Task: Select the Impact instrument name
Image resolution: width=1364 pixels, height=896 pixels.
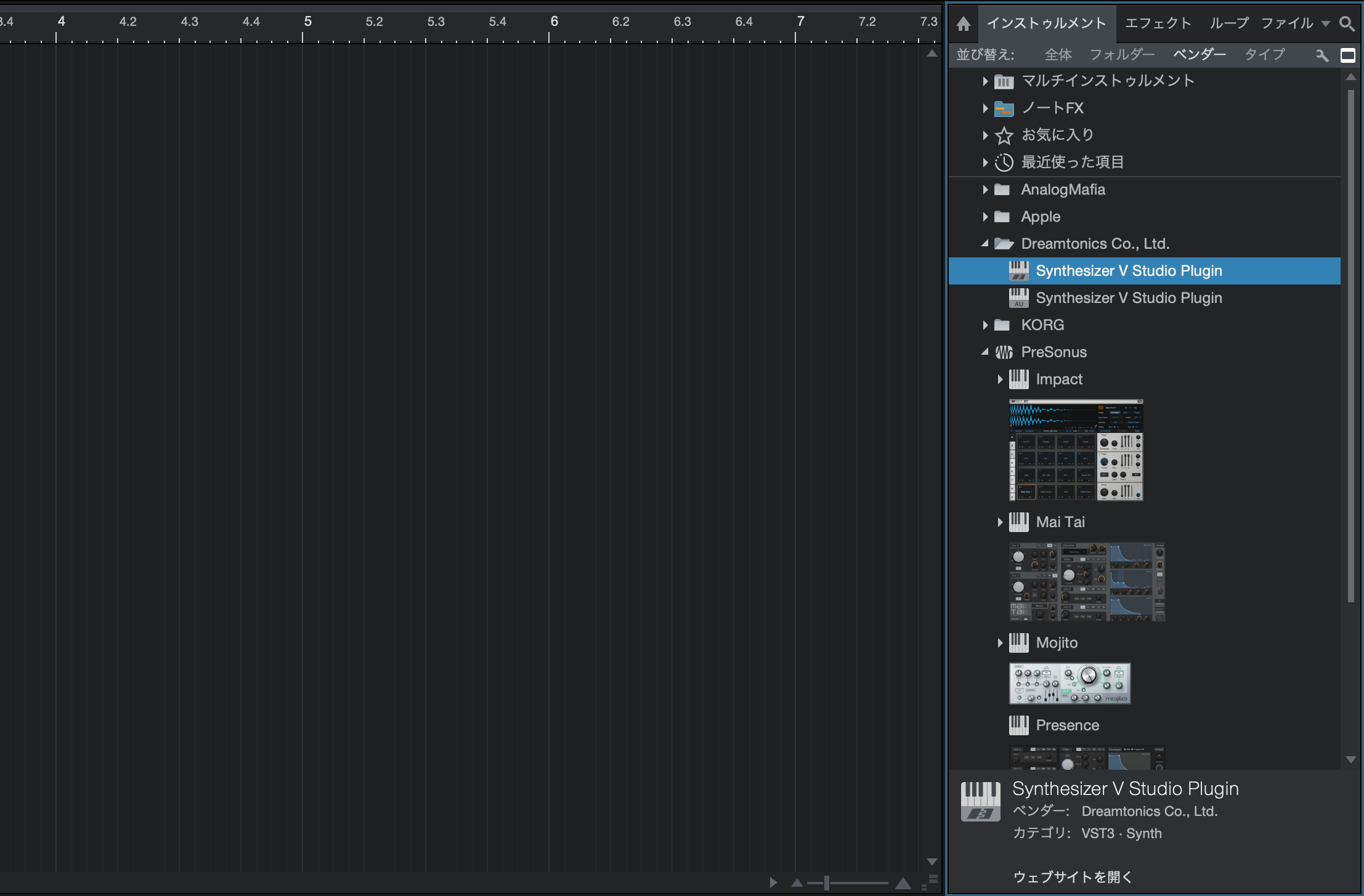Action: pyautogui.click(x=1059, y=379)
